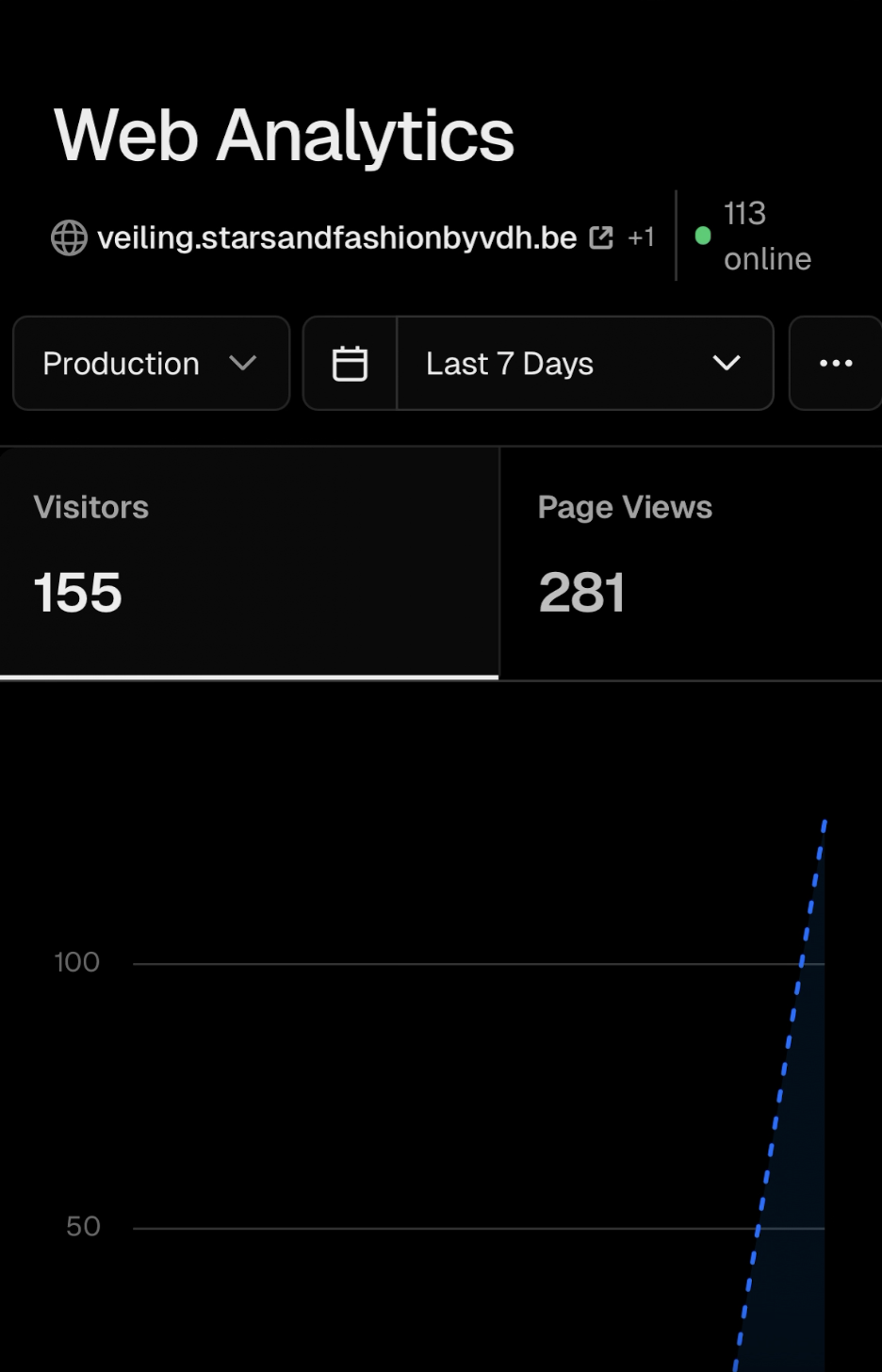This screenshot has width=882, height=1372.
Task: Click the 281 page views value
Action: pos(582,593)
